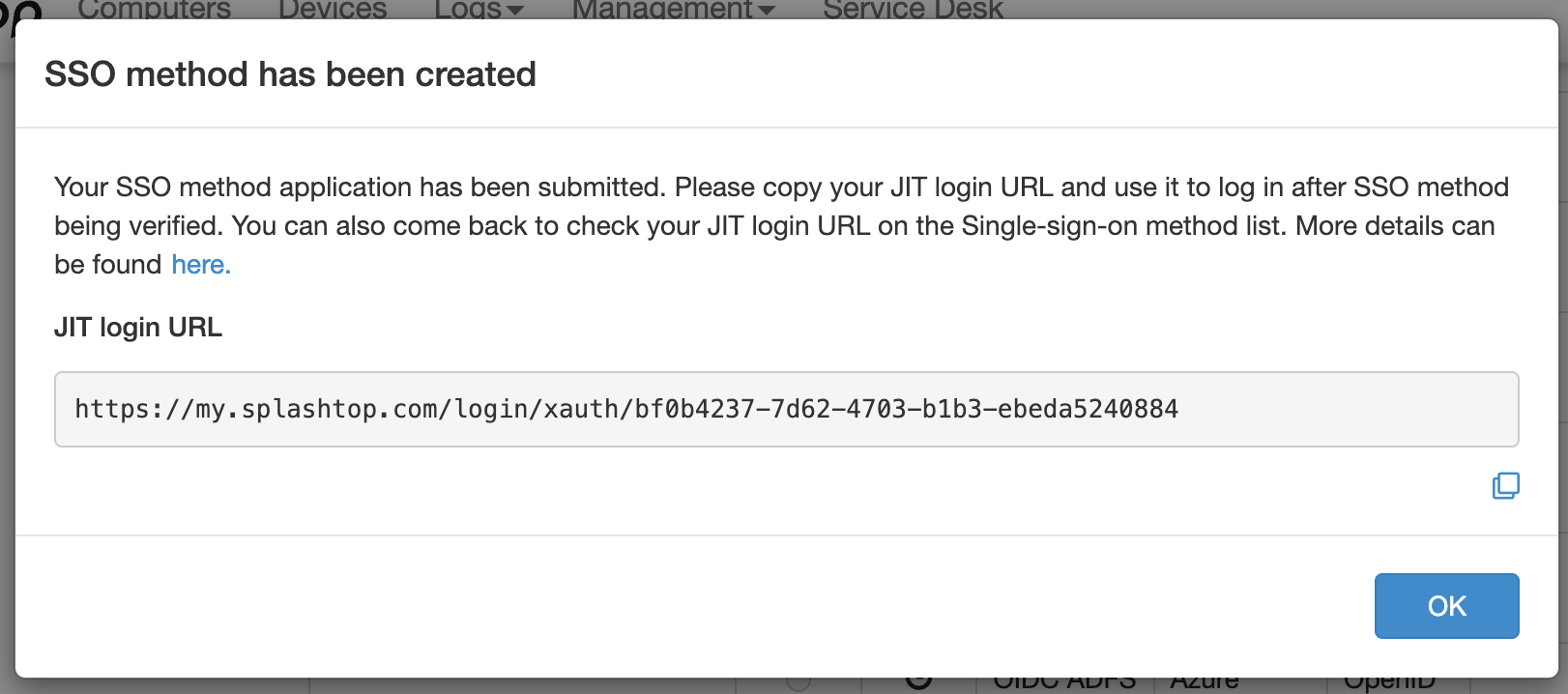Click the 'JIT login URL' label

pos(138,328)
